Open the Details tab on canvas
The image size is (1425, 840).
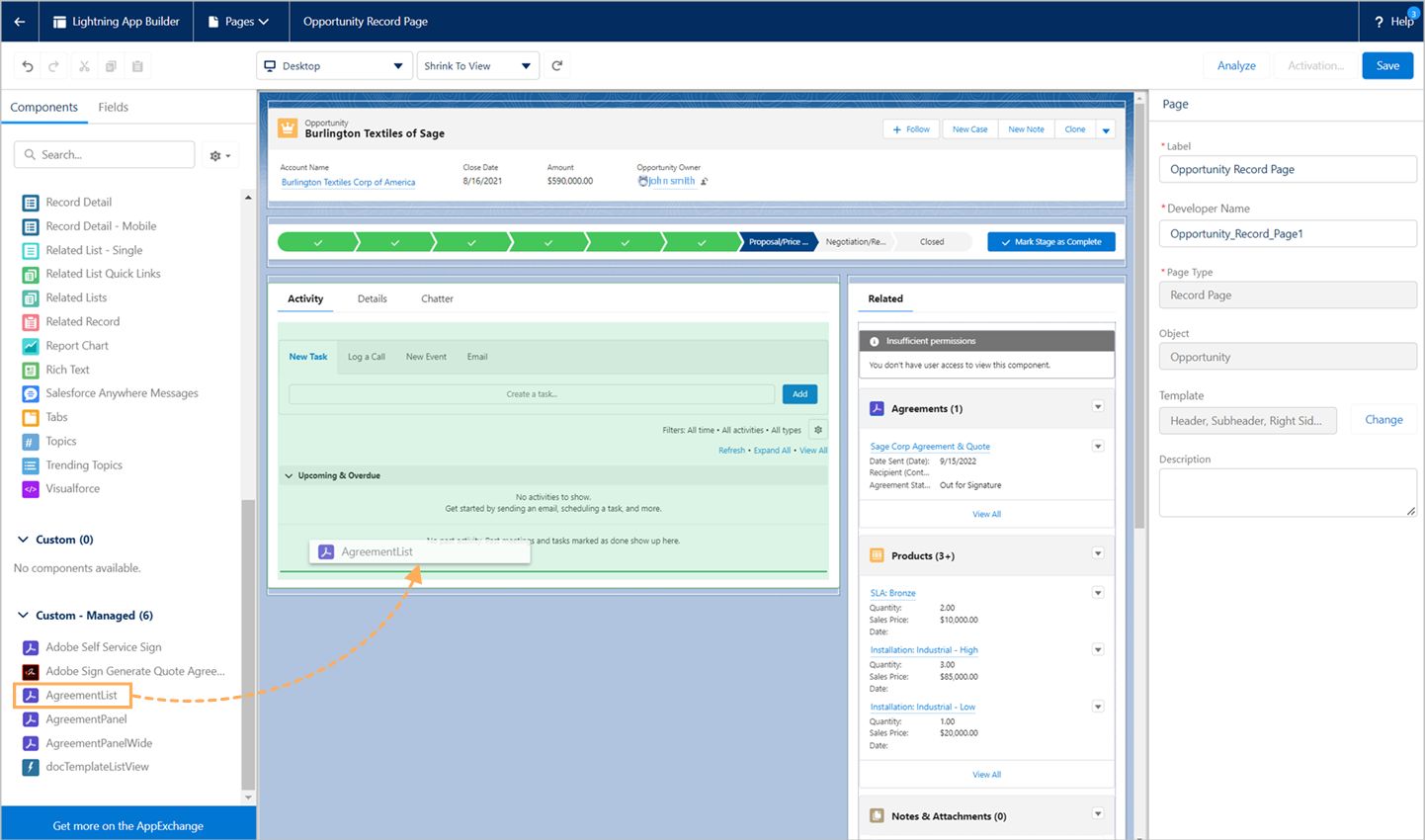pyautogui.click(x=373, y=298)
